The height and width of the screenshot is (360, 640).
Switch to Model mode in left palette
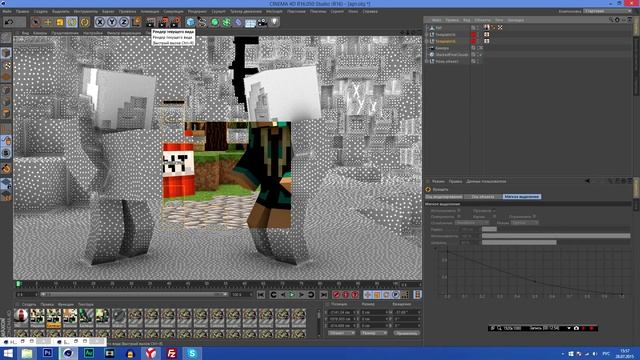(6, 53)
